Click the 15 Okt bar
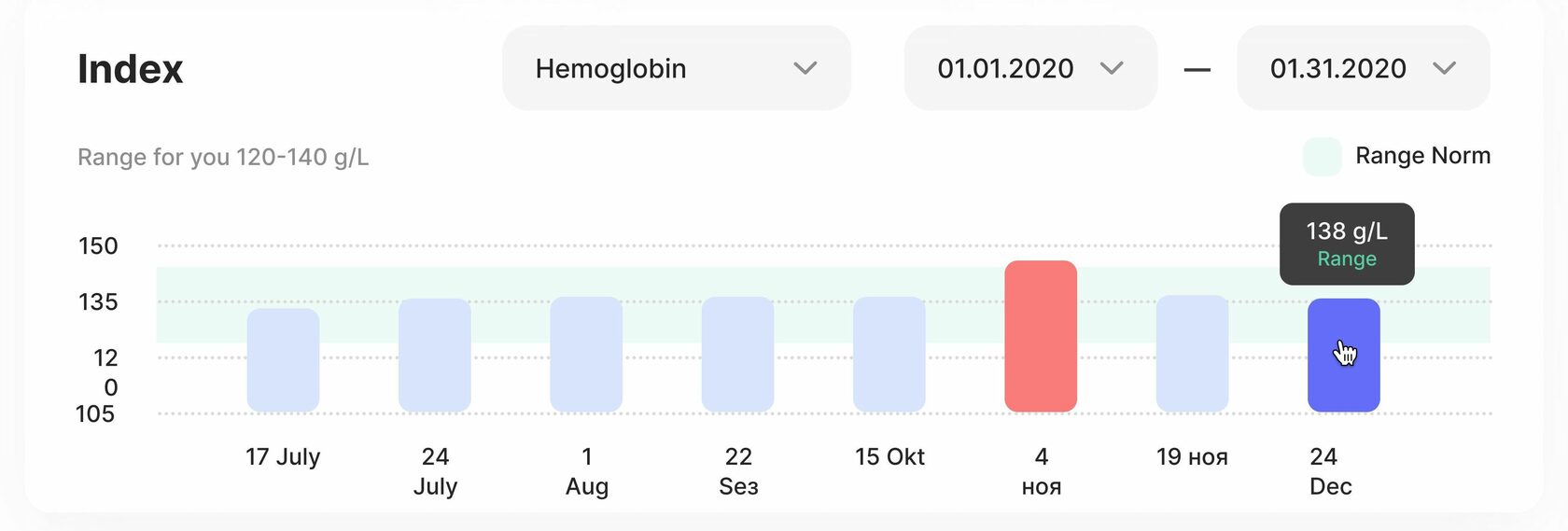This screenshot has width=1568, height=531. tap(889, 355)
